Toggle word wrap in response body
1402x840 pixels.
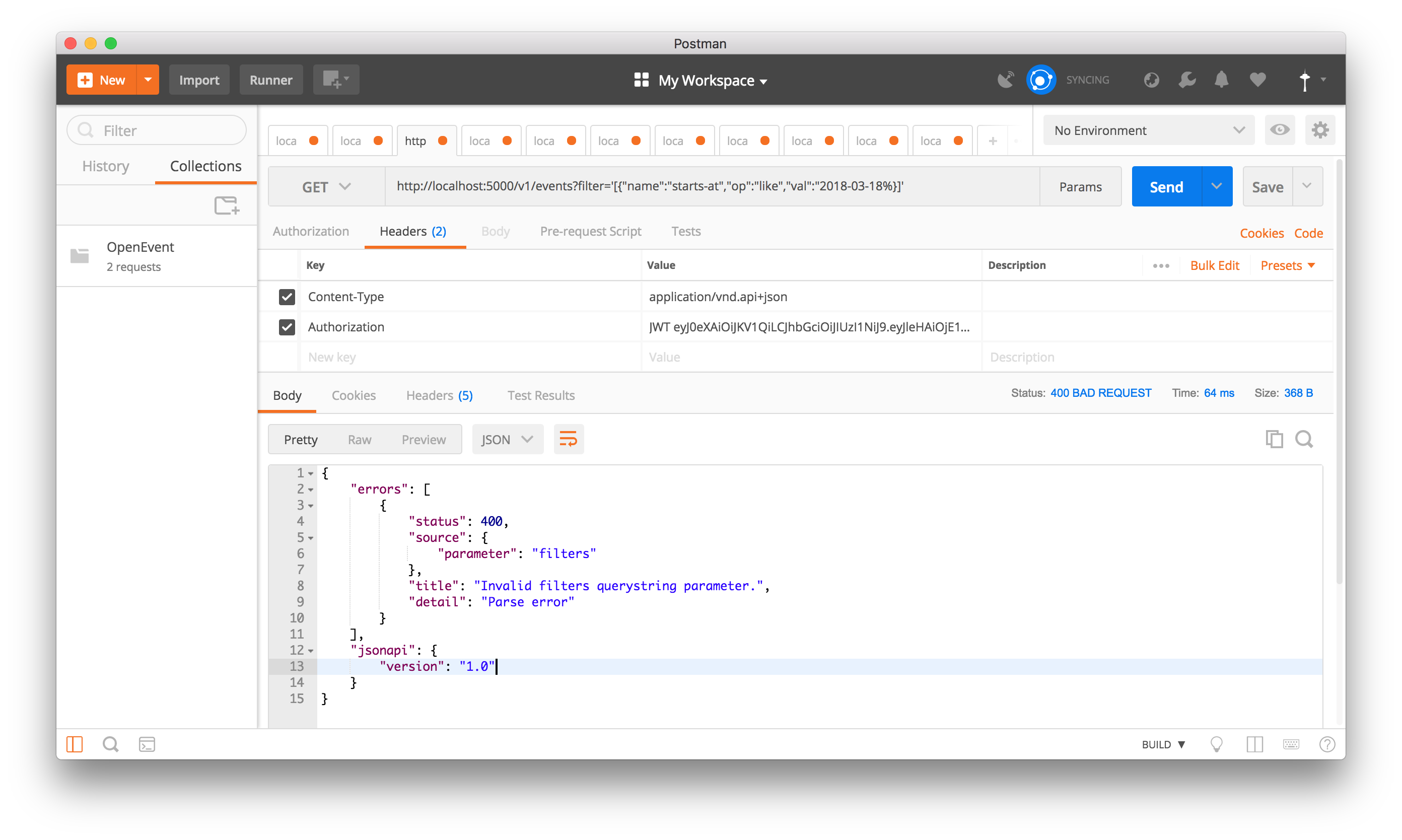point(568,439)
